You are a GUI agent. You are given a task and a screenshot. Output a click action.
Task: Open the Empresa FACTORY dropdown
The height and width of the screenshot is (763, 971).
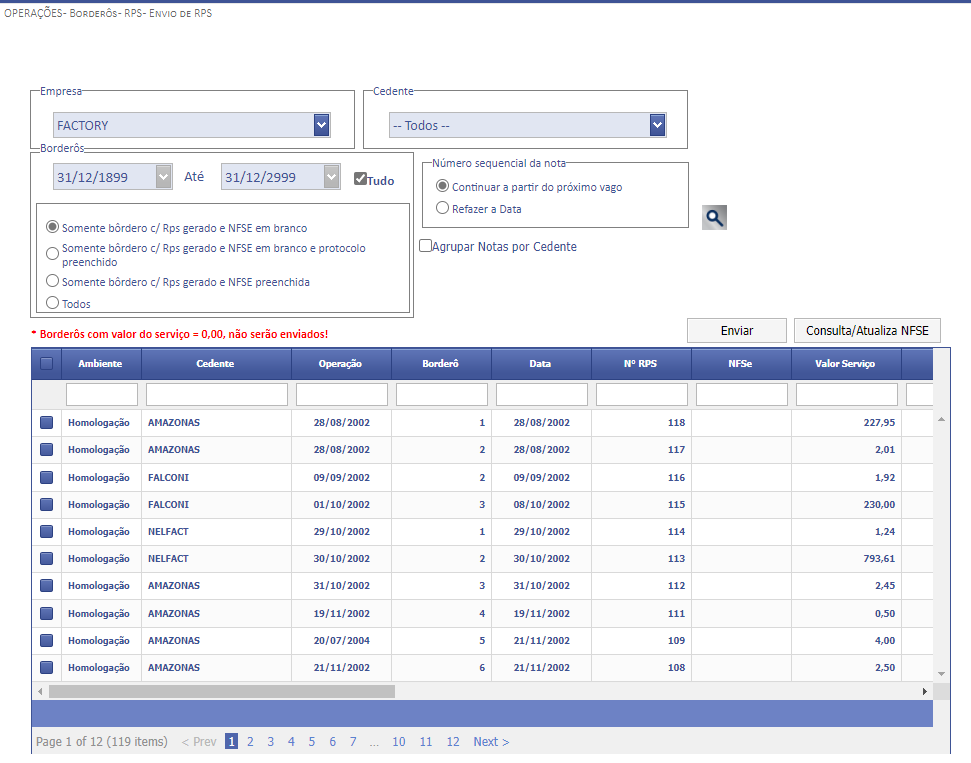pyautogui.click(x=321, y=125)
